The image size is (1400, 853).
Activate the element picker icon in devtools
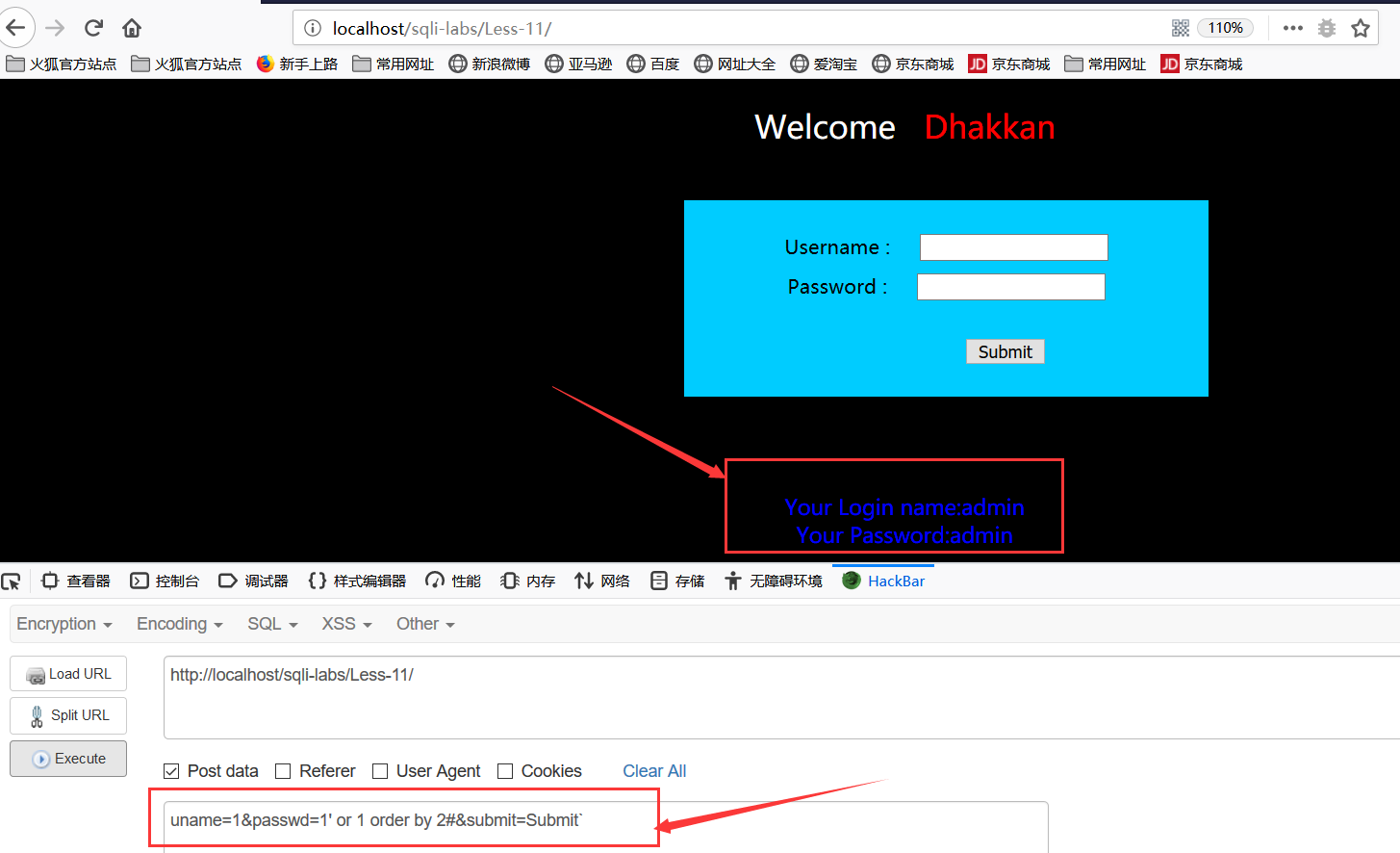(12, 581)
